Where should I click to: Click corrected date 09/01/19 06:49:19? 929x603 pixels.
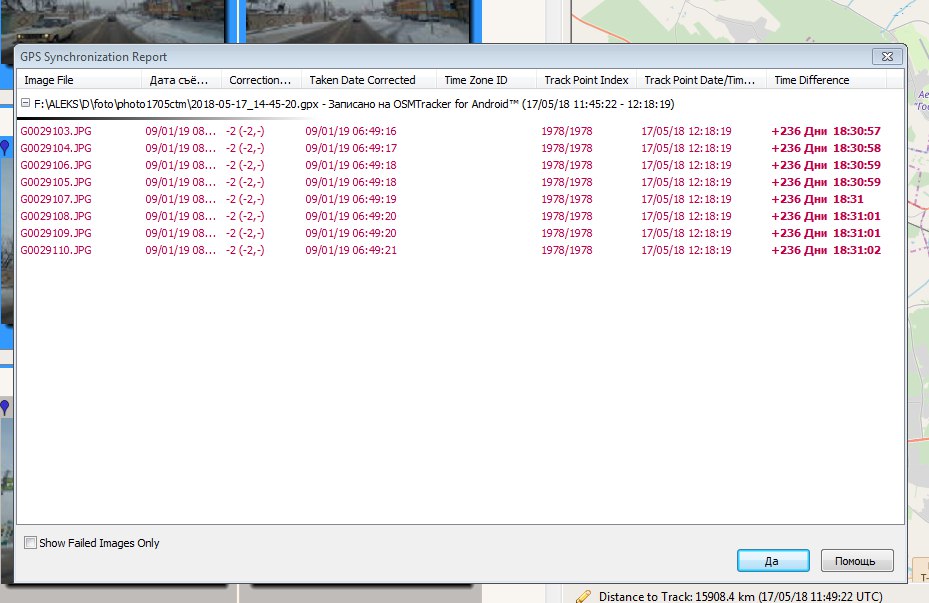[x=351, y=199]
